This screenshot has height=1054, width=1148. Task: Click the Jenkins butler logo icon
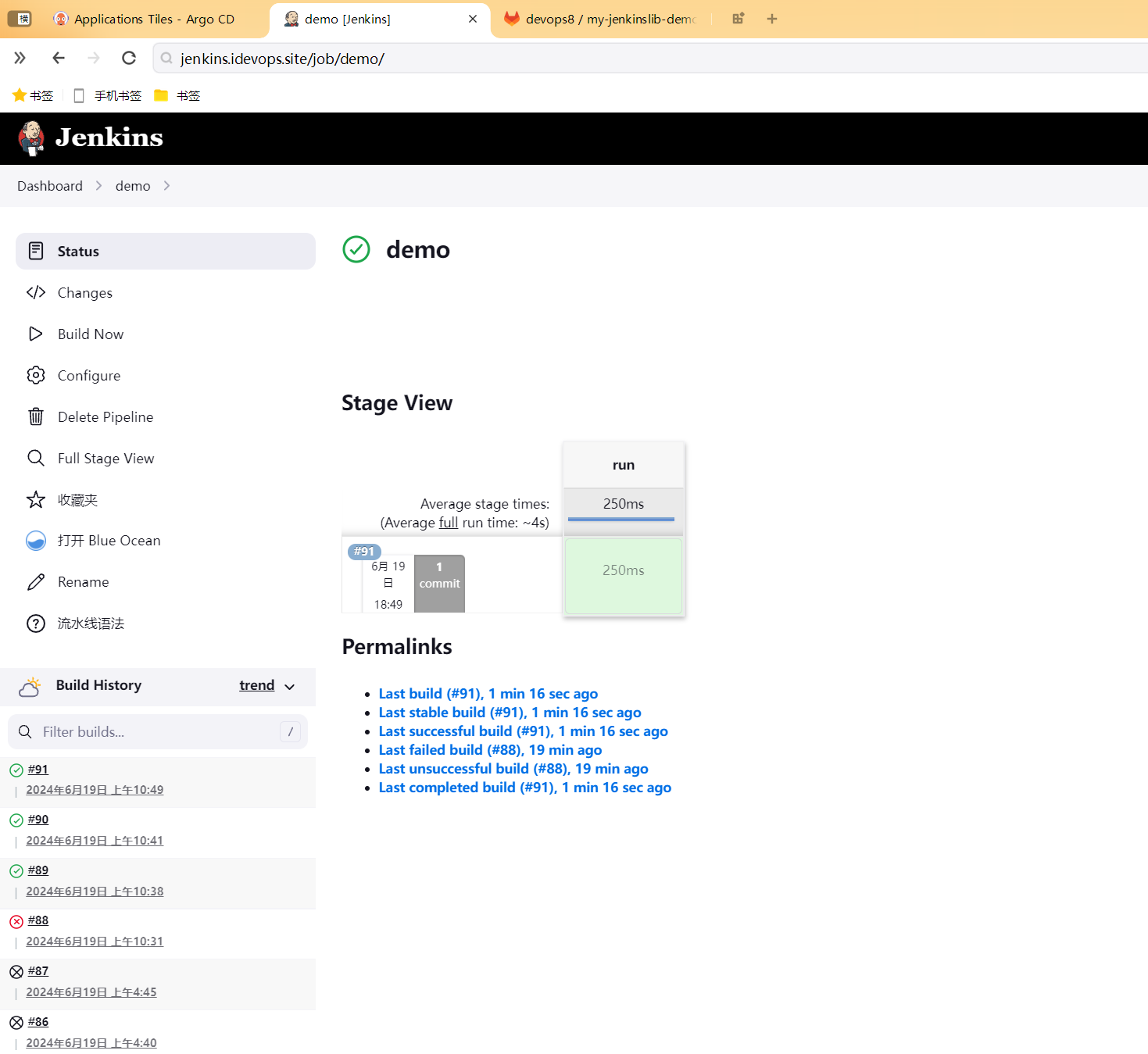coord(32,138)
